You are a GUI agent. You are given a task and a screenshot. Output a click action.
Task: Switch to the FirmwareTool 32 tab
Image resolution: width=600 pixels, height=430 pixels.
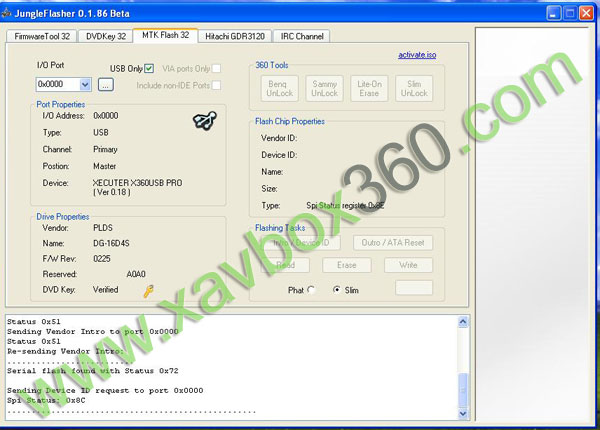click(42, 36)
